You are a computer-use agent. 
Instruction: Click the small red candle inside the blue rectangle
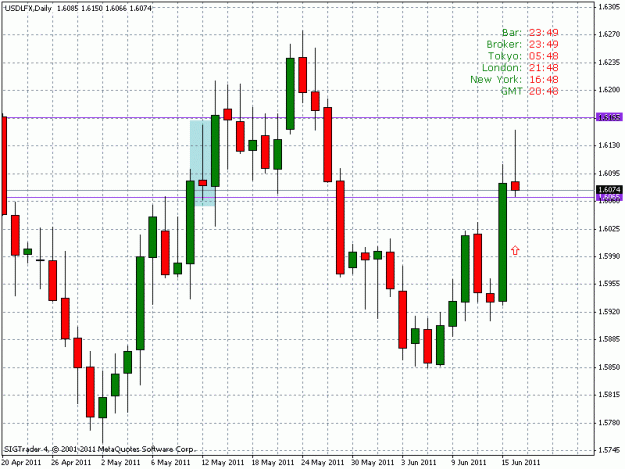click(x=202, y=182)
